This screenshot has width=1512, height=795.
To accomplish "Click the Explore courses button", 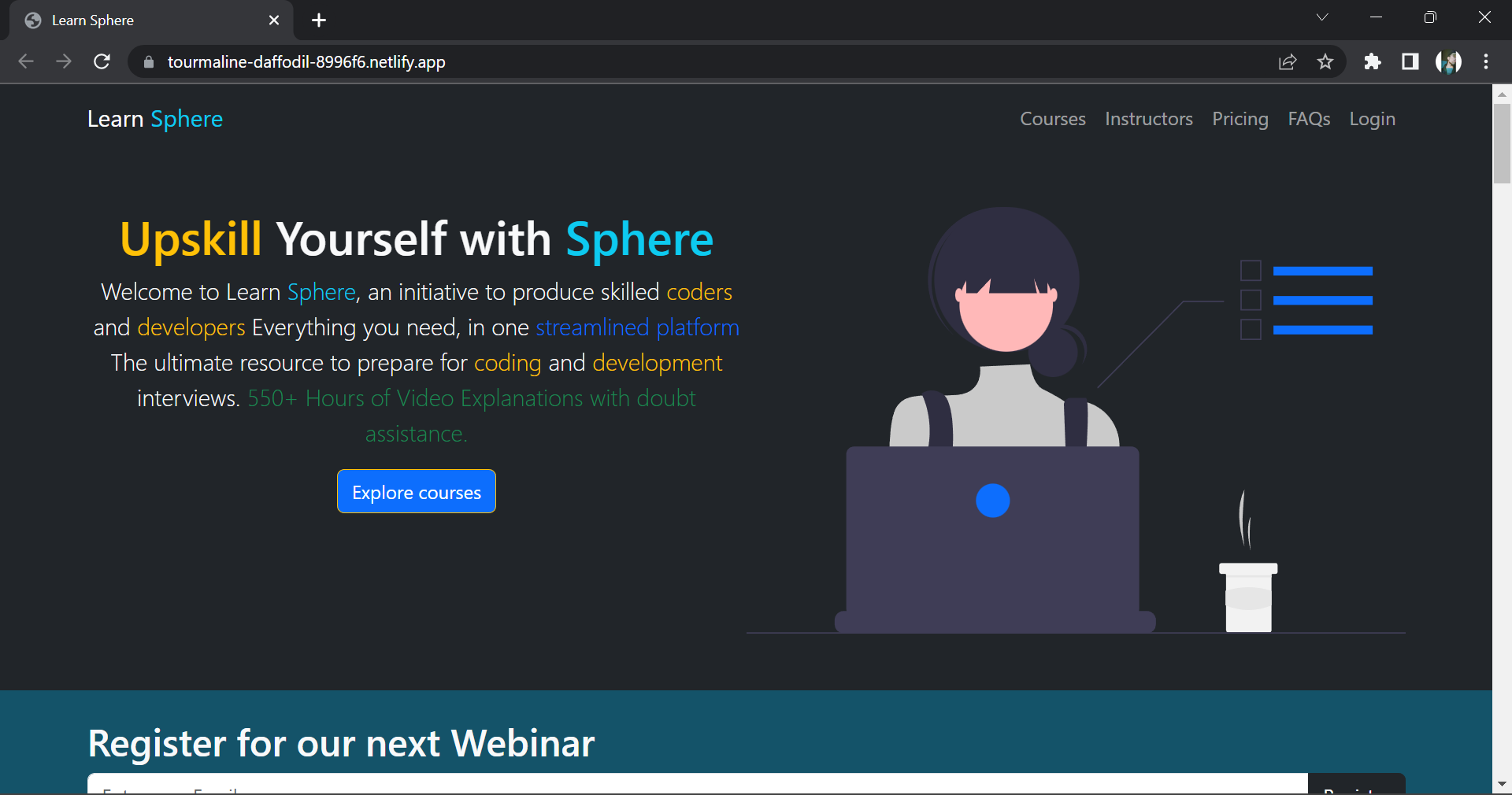I will click(416, 492).
